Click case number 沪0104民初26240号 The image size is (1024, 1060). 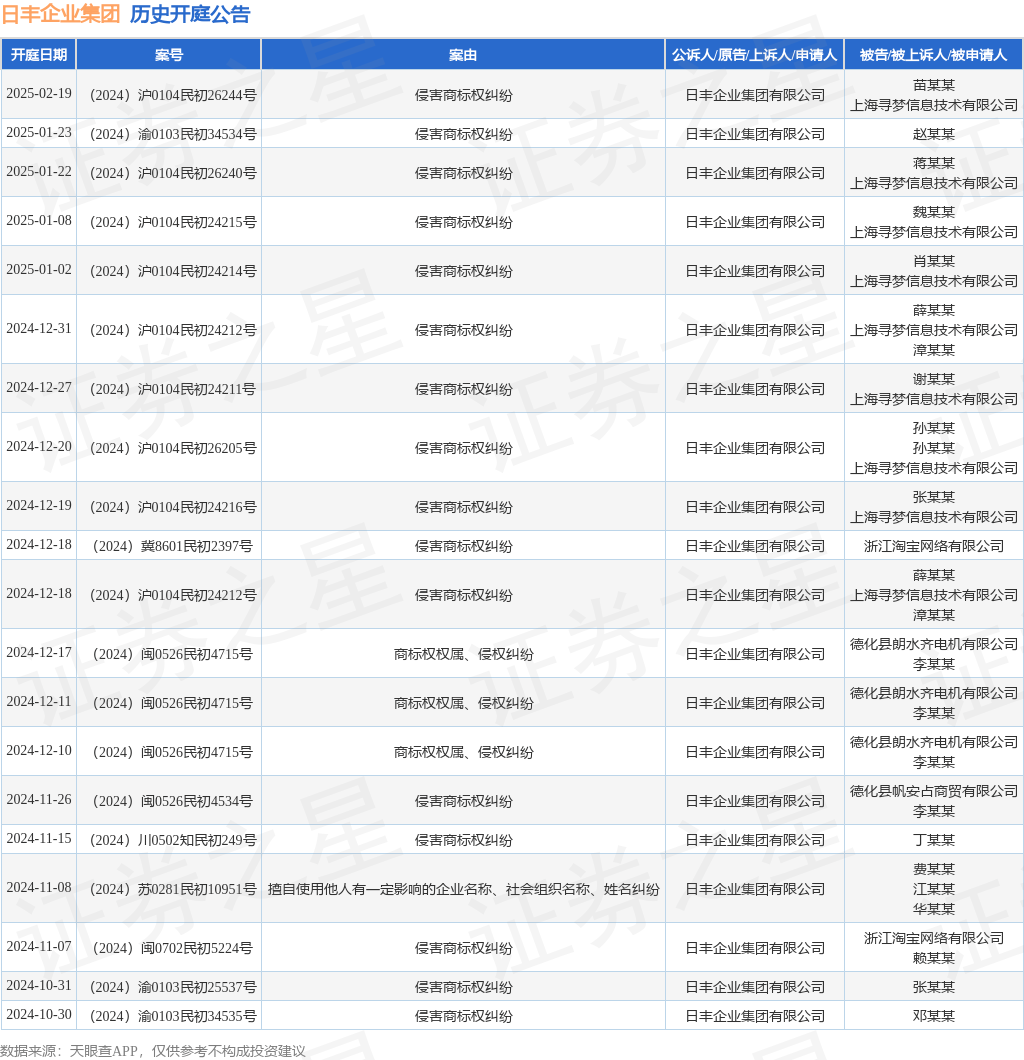tap(173, 173)
